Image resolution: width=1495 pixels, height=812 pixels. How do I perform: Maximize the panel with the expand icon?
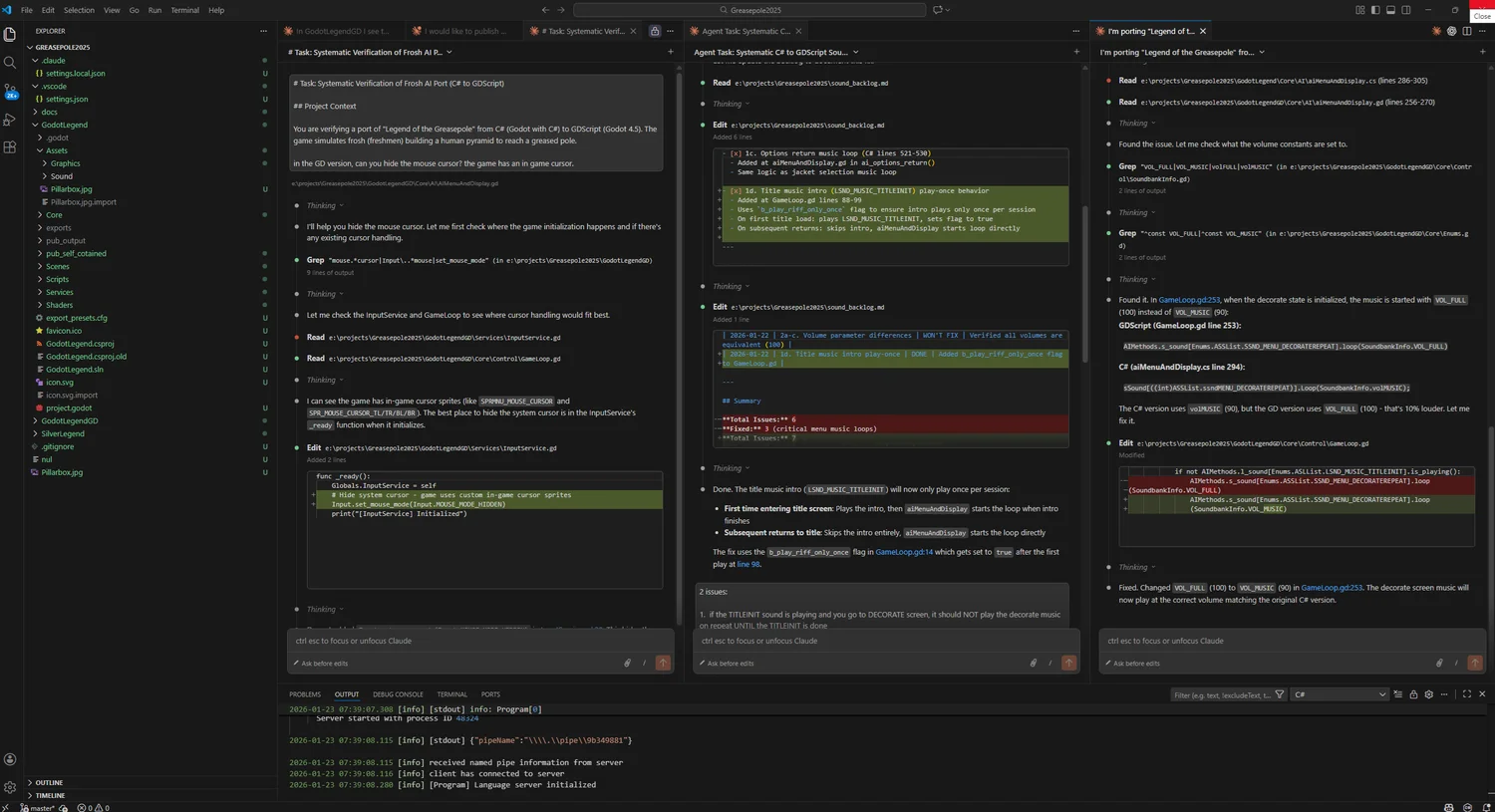click(1467, 694)
